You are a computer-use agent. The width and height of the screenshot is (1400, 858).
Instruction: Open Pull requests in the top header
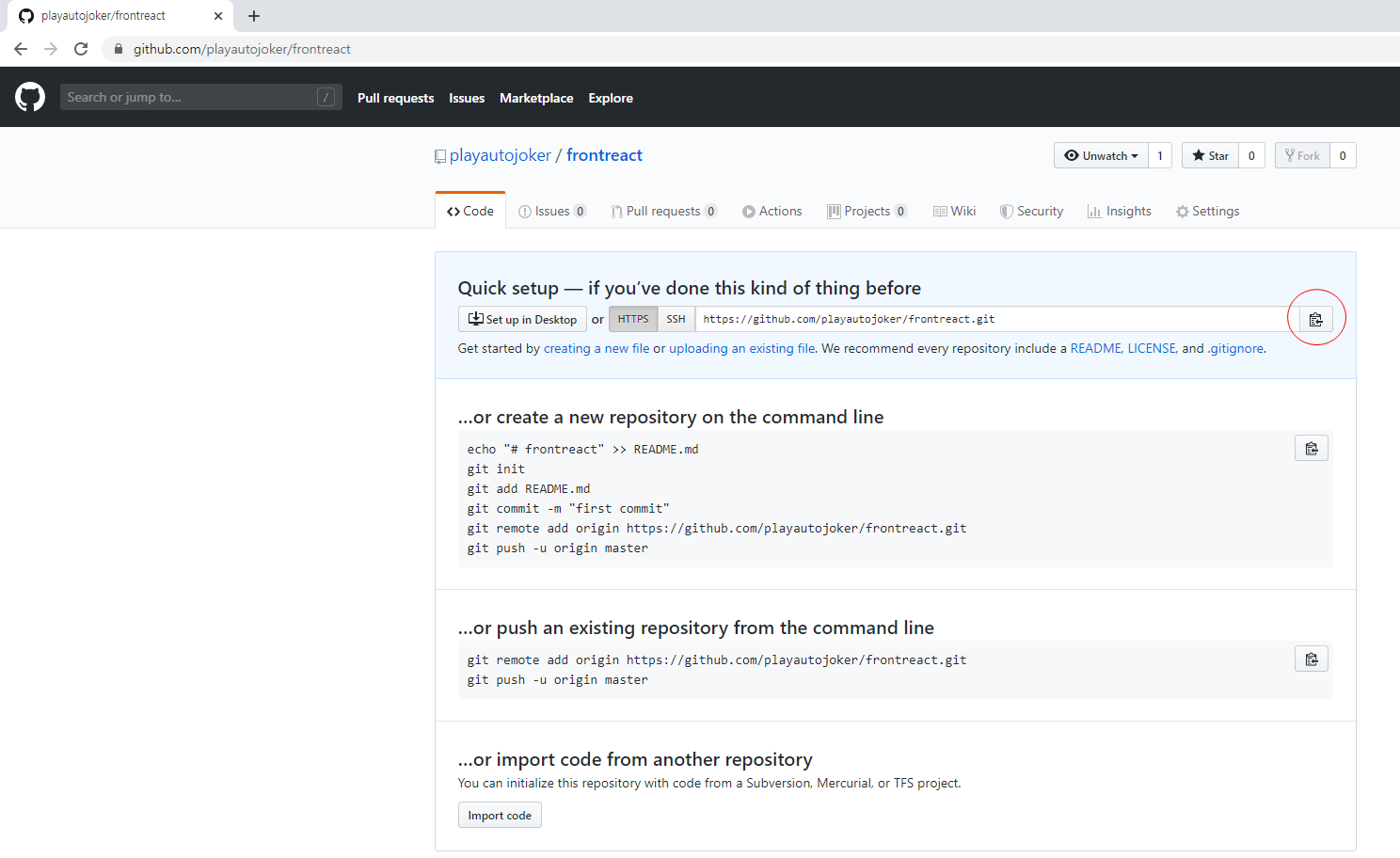point(396,98)
